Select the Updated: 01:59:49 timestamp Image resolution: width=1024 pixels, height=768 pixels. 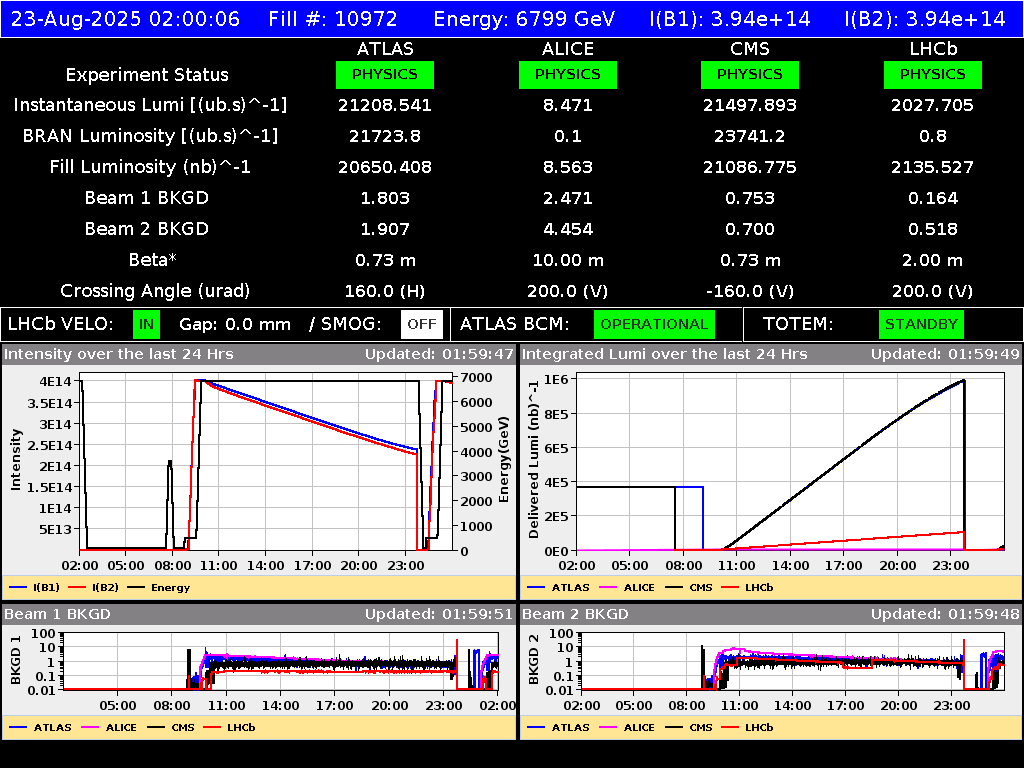point(945,354)
